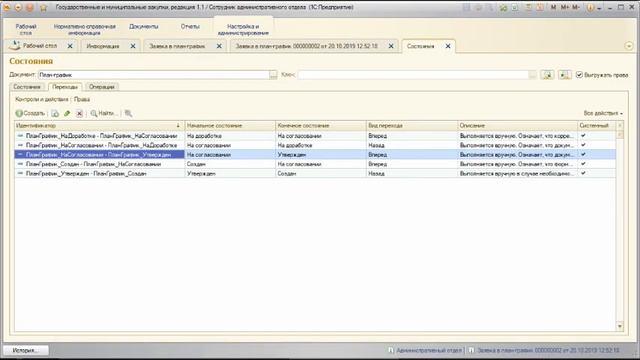Open the Все действия dropdown
This screenshot has width=640, height=360.
click(x=603, y=113)
